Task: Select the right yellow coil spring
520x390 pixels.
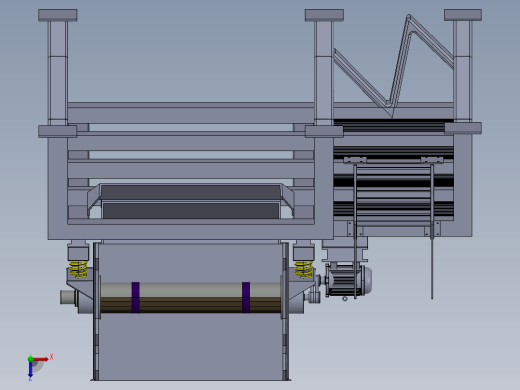Action: click(x=304, y=269)
